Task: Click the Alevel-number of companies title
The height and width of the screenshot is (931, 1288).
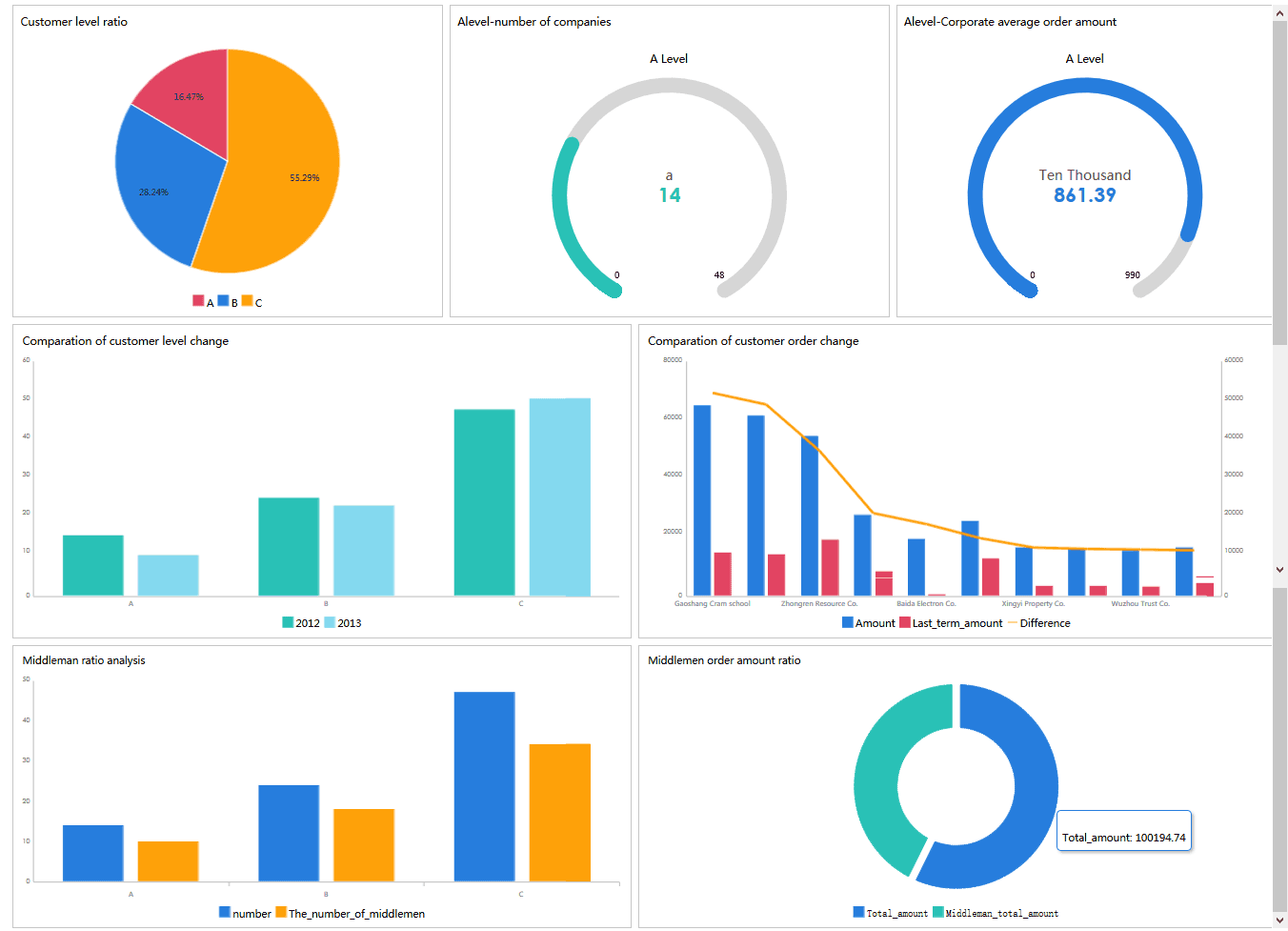Action: click(x=534, y=22)
